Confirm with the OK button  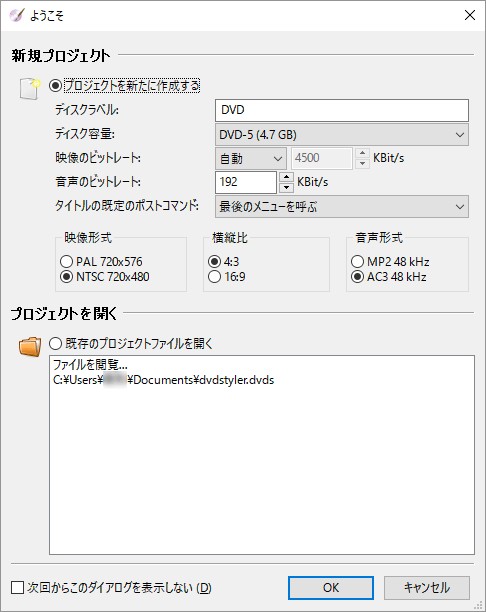[x=331, y=587]
